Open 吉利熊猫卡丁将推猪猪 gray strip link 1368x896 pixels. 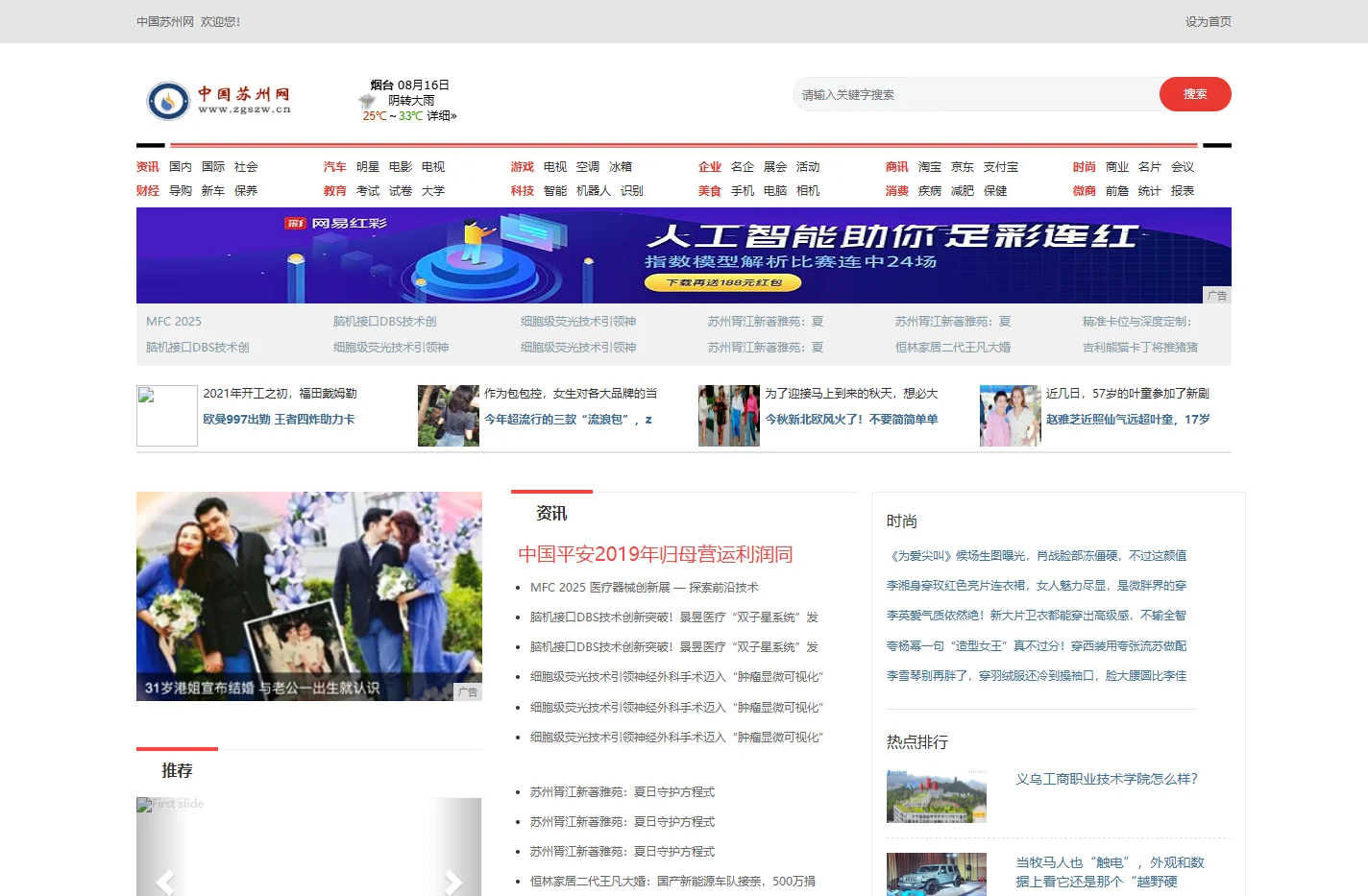pos(1139,347)
